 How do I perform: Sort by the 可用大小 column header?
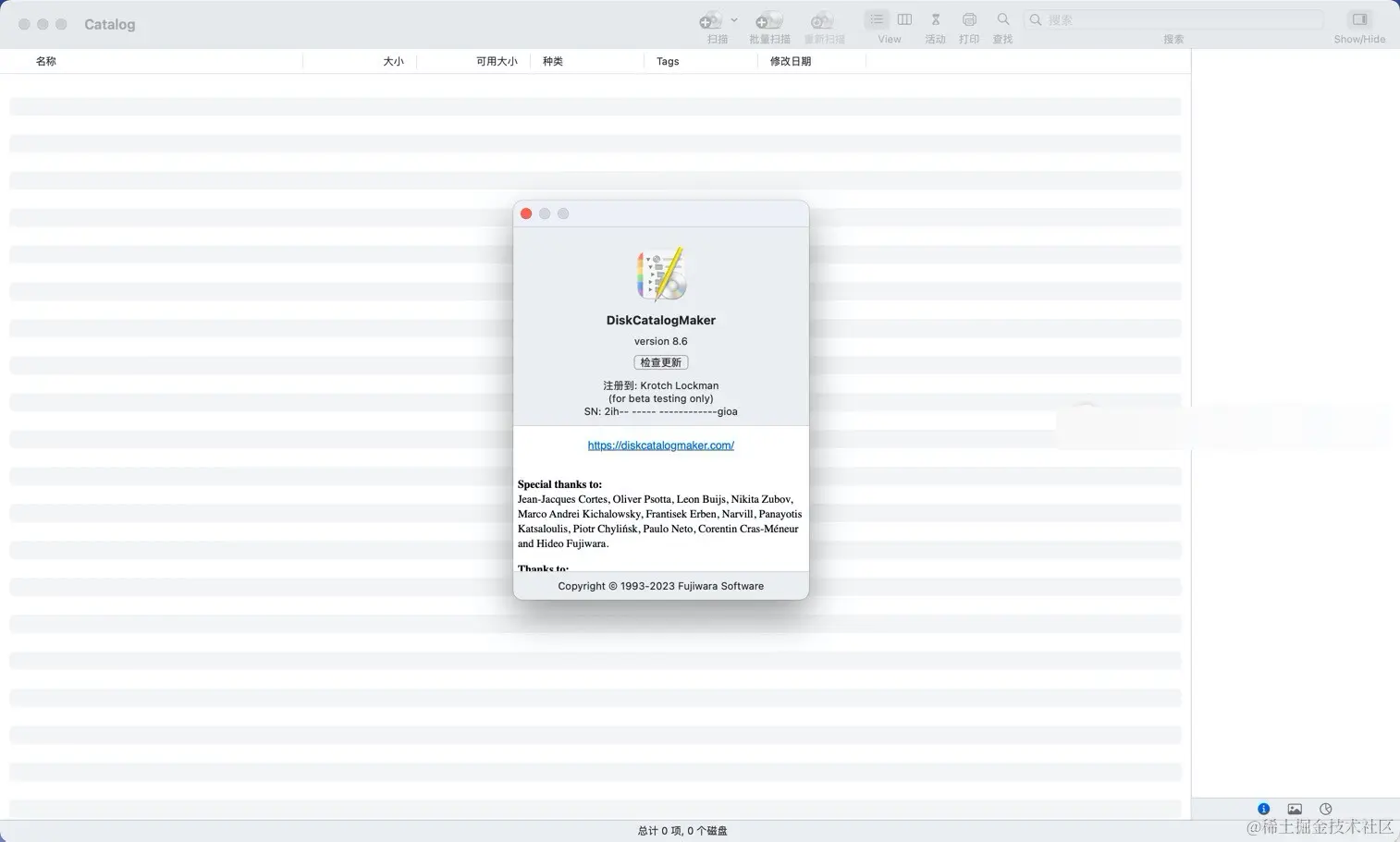497,61
